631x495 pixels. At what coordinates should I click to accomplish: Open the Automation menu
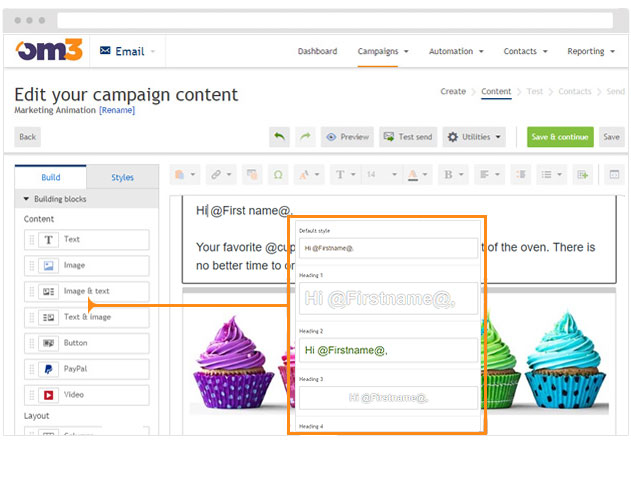(x=456, y=51)
